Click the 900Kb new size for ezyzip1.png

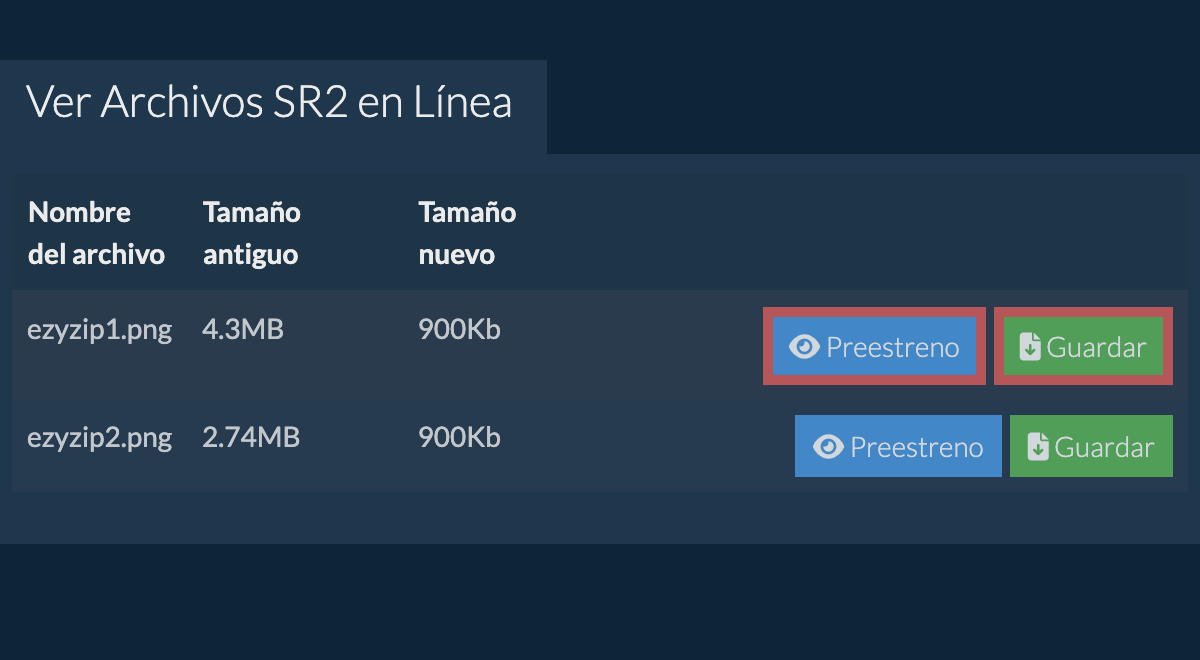[459, 330]
